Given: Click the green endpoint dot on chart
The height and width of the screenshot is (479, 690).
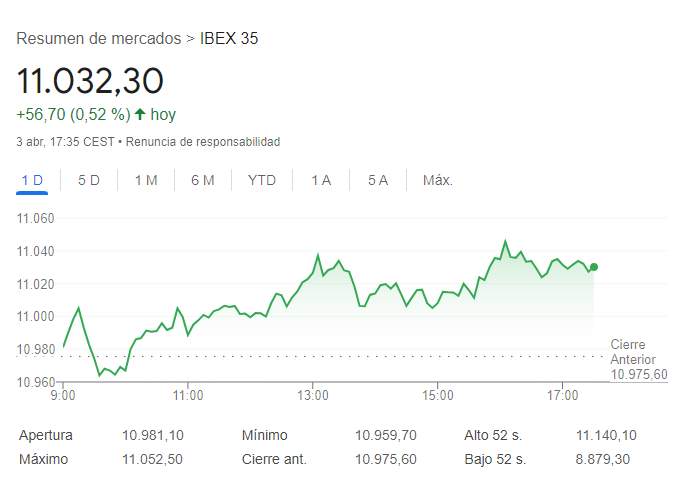Looking at the screenshot, I should click(x=594, y=267).
